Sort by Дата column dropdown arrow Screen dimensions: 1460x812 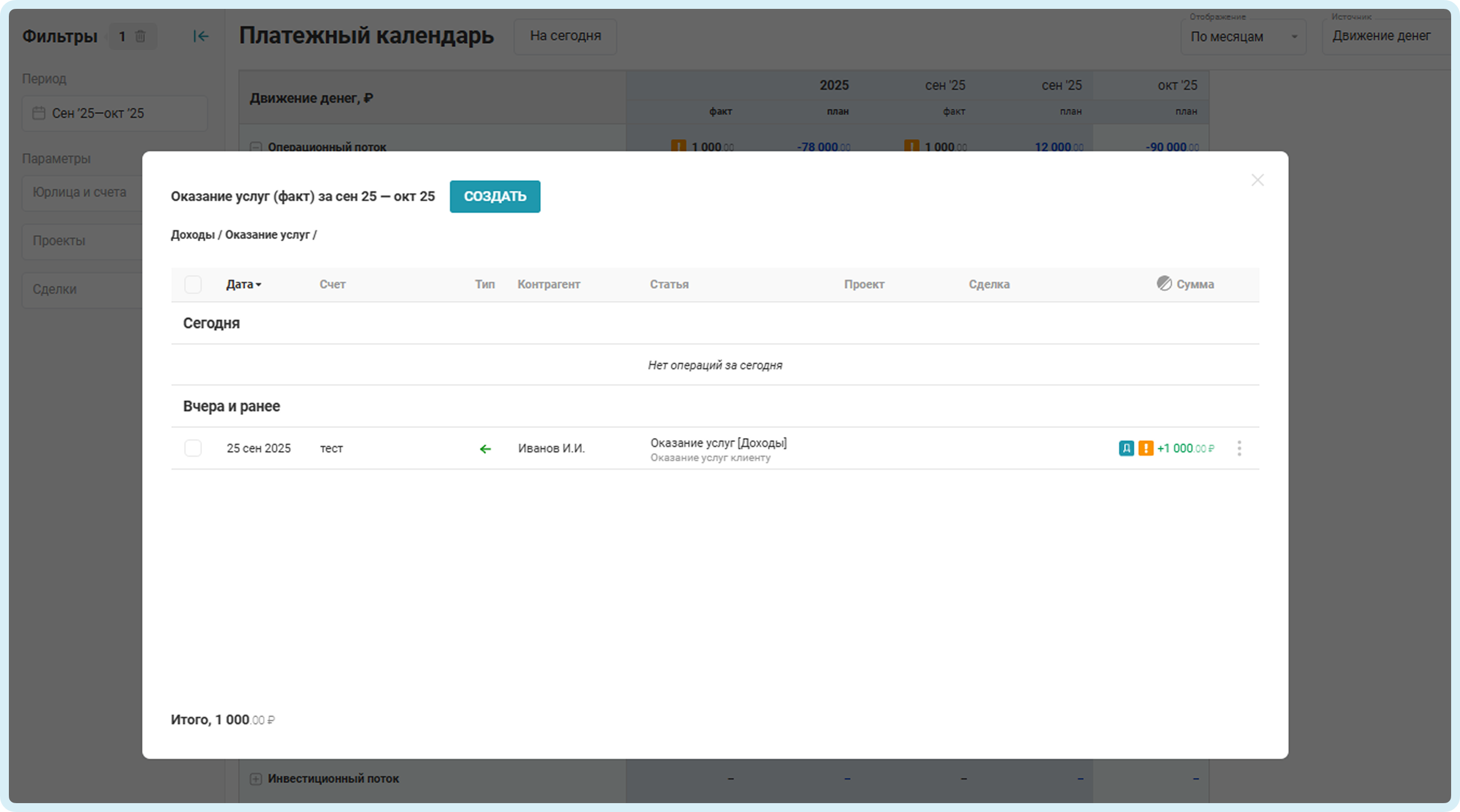click(258, 285)
